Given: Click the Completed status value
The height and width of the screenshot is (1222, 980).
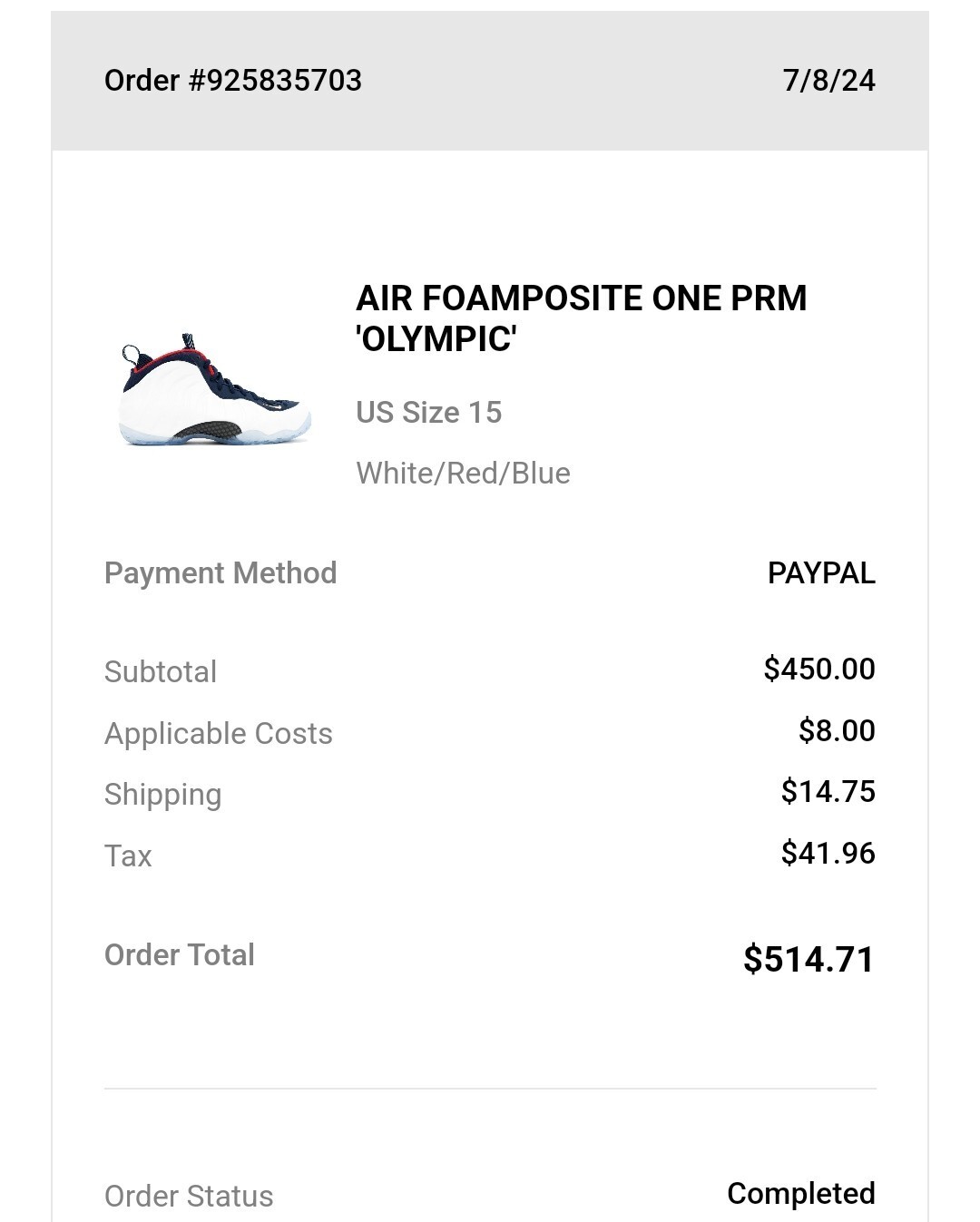Looking at the screenshot, I should 801,1194.
